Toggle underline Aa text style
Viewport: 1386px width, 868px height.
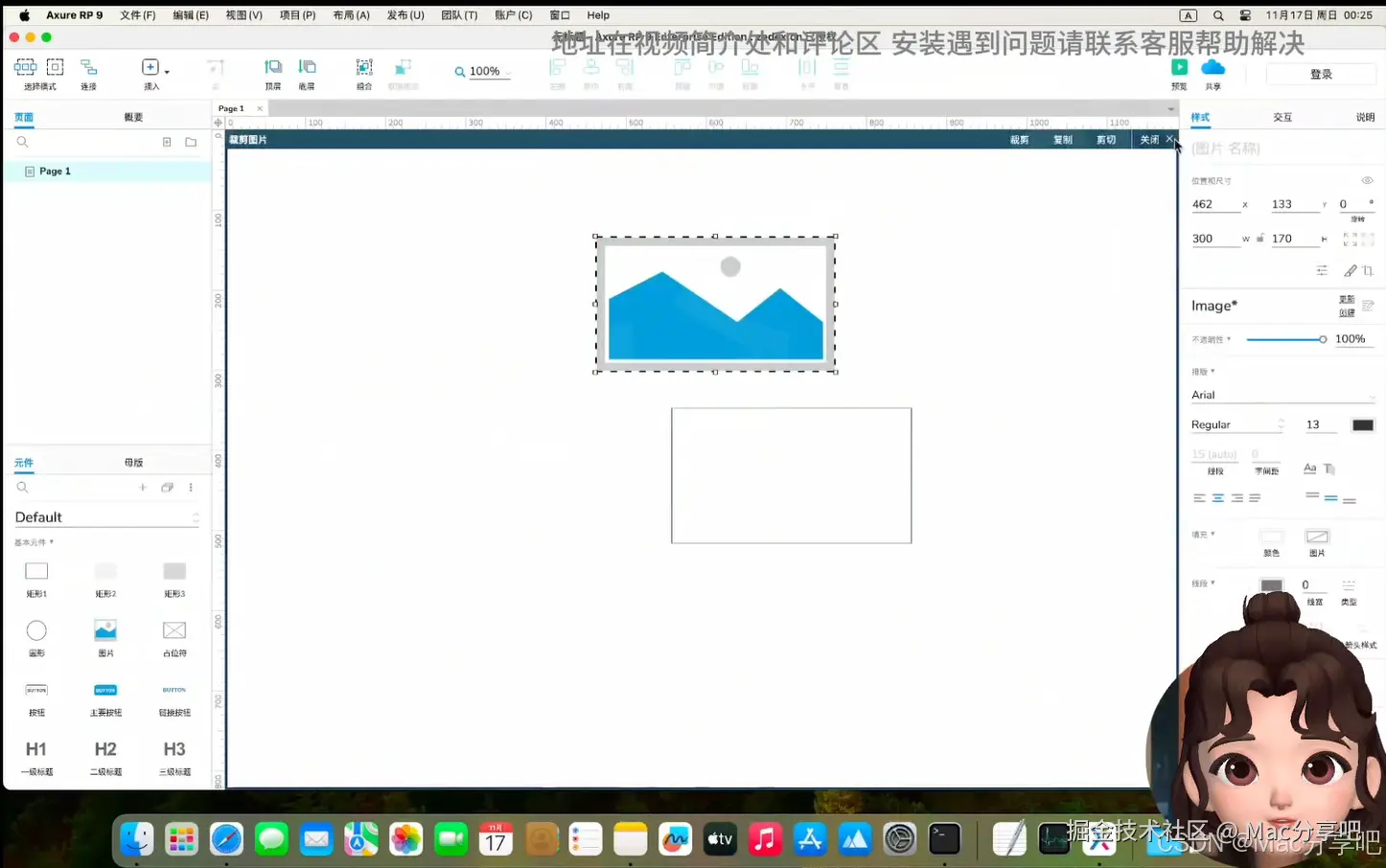point(1310,468)
